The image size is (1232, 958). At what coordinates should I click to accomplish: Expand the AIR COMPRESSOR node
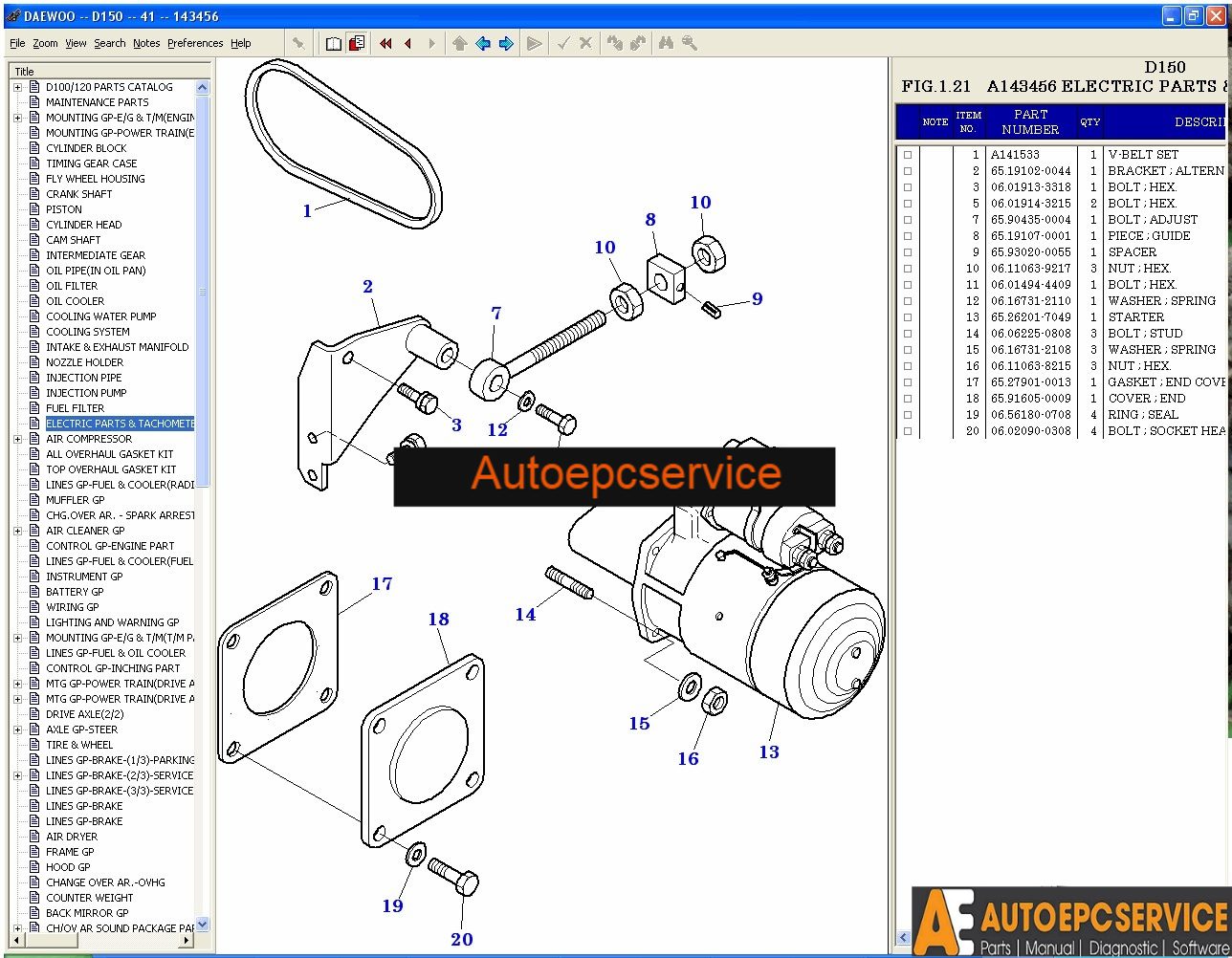tap(17, 439)
